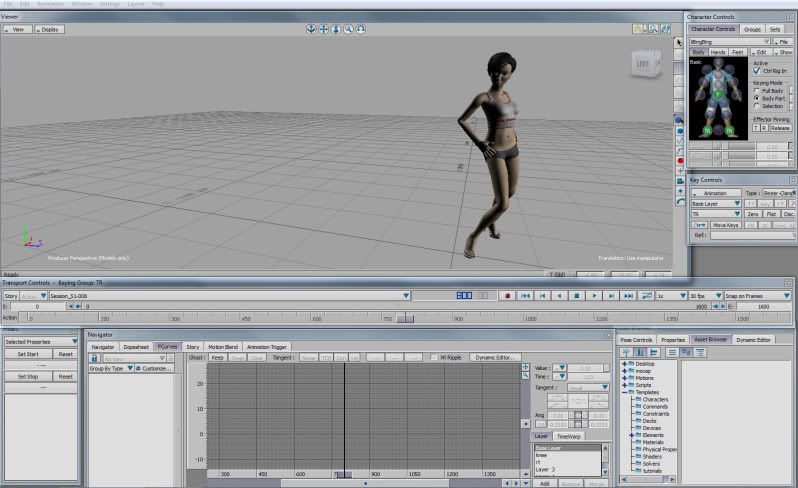Select the Body Part keying mode
This screenshot has width=798, height=488.
[x=757, y=98]
